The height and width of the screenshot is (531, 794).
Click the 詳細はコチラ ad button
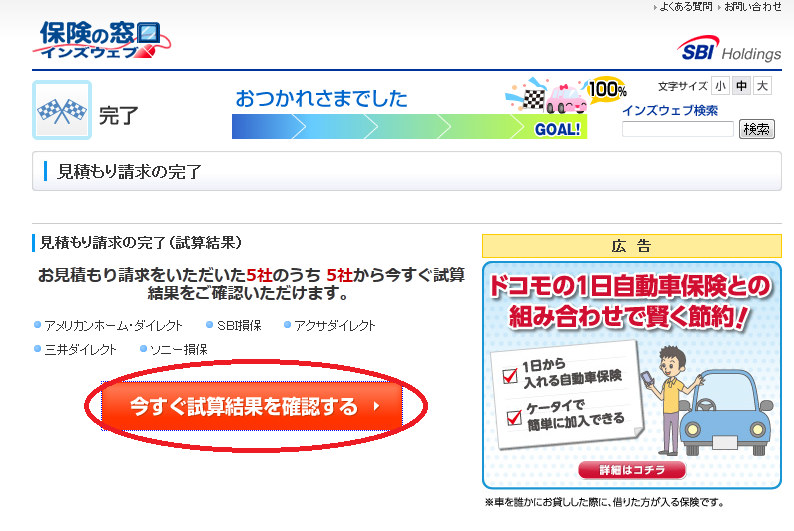click(632, 470)
